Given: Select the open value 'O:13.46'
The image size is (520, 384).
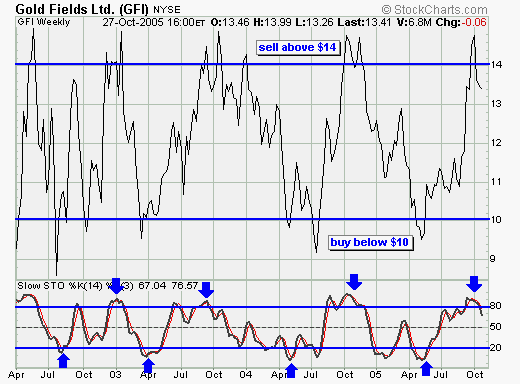Looking at the screenshot, I should click(x=230, y=22).
